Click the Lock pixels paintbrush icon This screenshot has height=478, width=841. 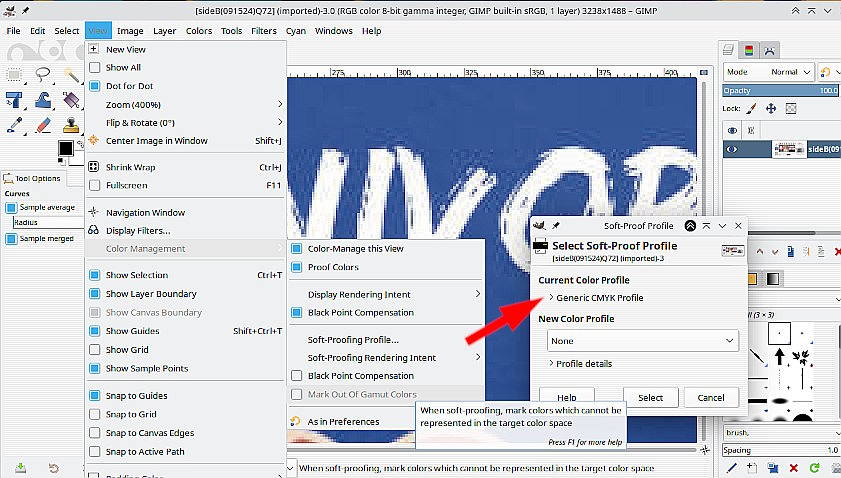click(x=751, y=108)
